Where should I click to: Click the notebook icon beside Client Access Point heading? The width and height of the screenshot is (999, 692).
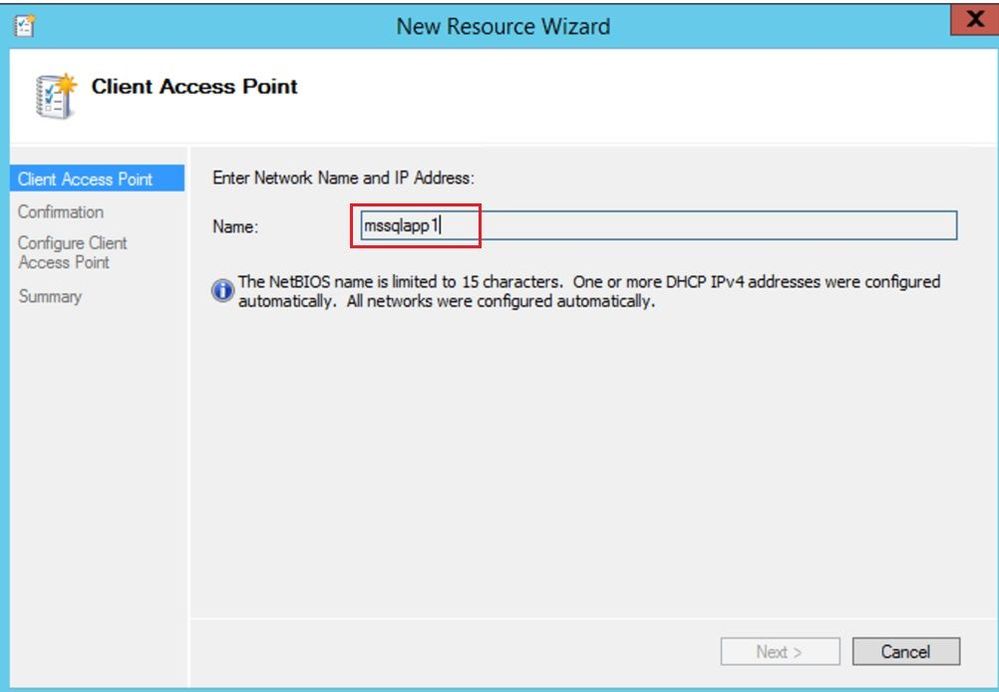coord(55,96)
